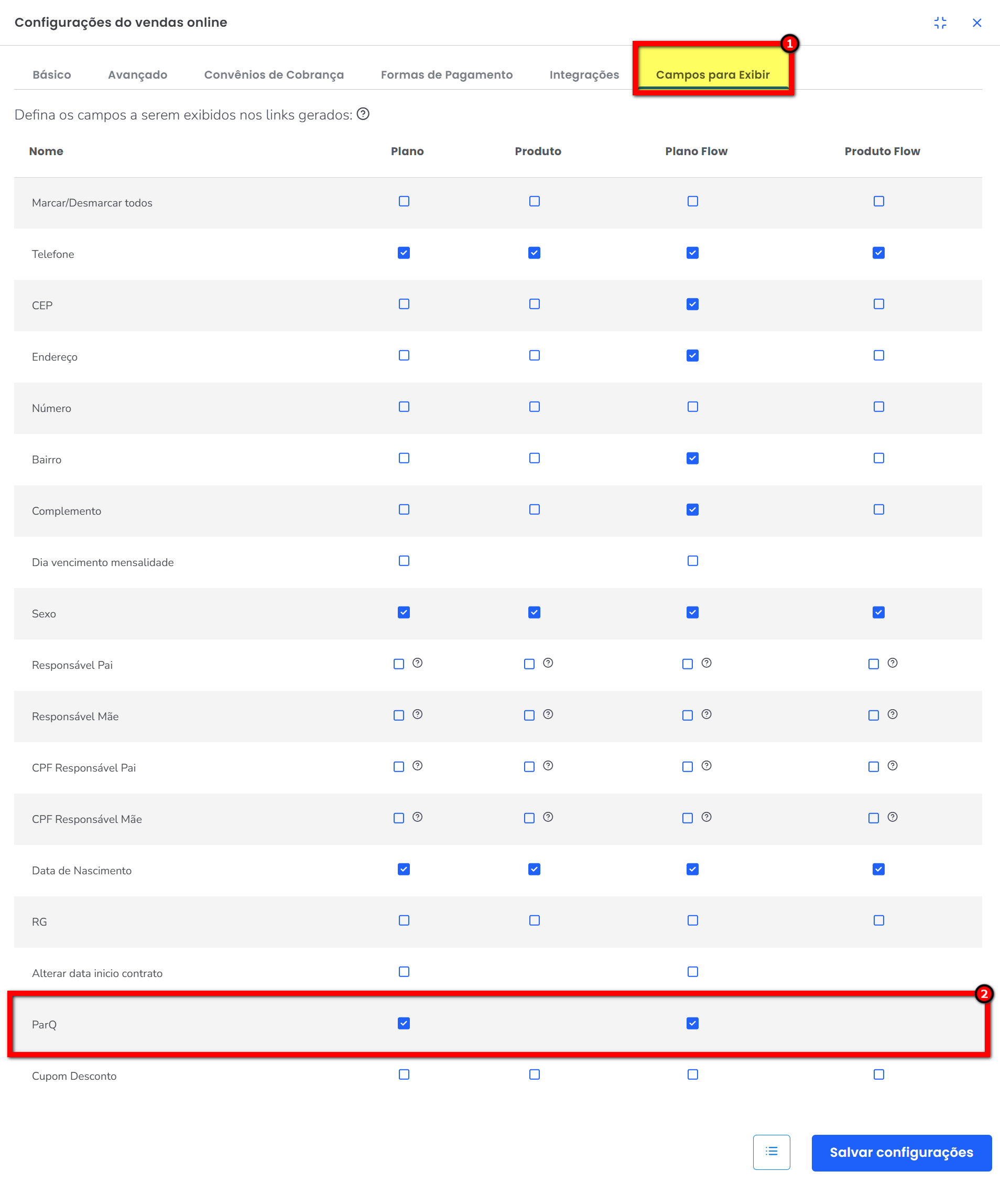1000x1204 pixels.
Task: Click the Salvar configurações button
Action: pos(901,1153)
